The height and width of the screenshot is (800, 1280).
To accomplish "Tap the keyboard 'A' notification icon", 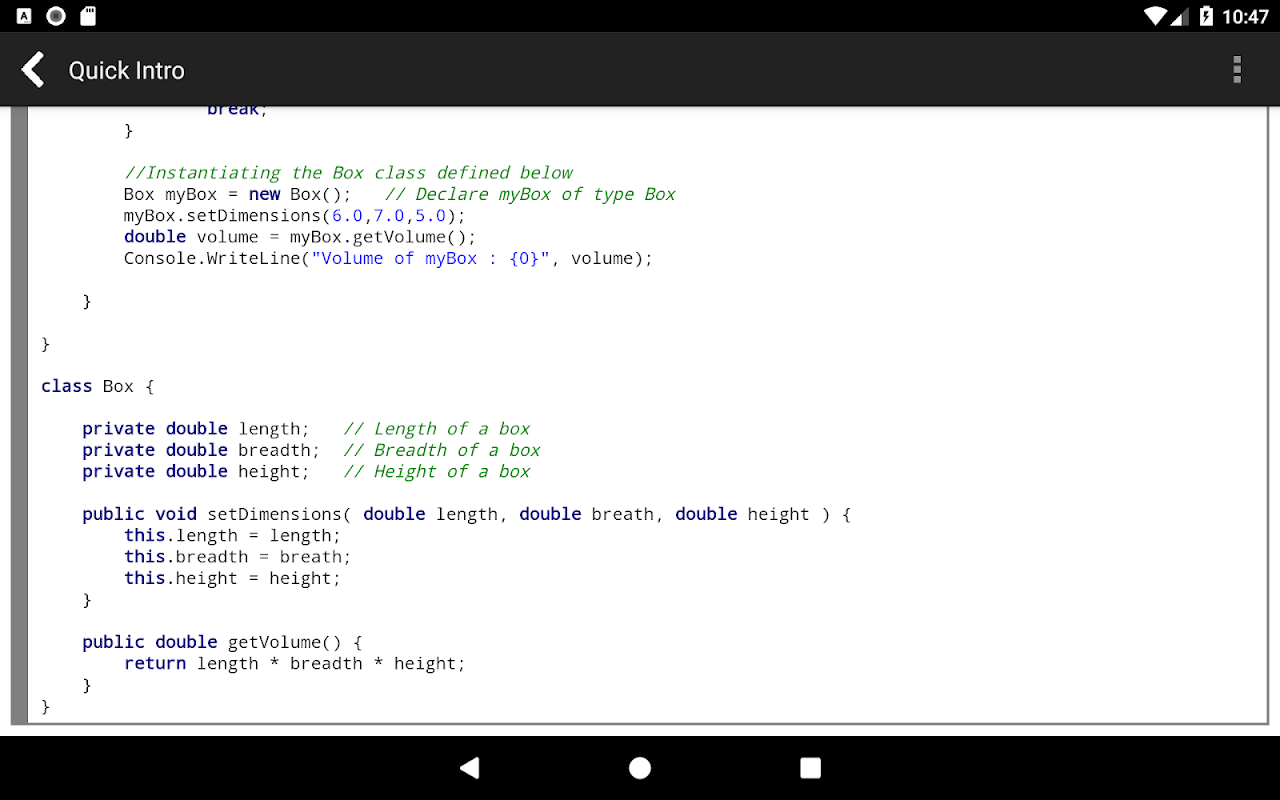I will click(x=24, y=16).
